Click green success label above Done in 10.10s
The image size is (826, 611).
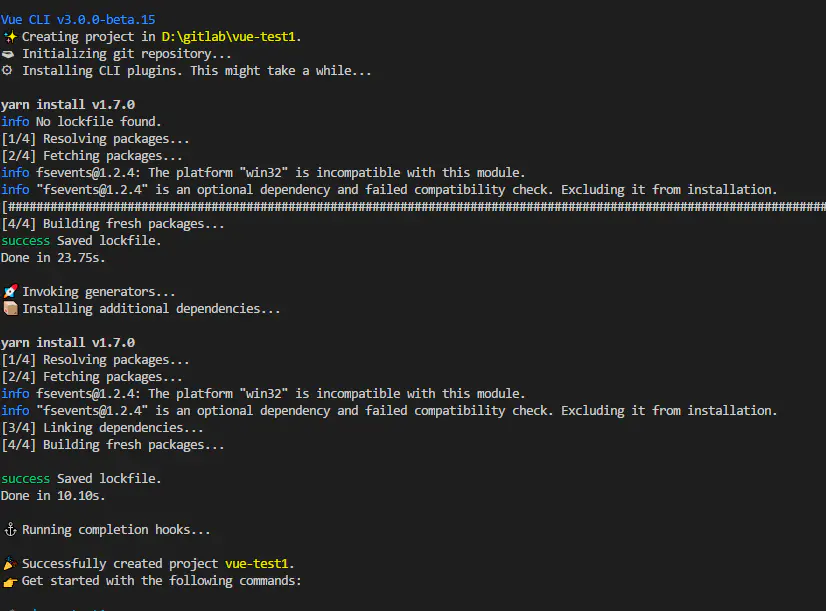pos(25,479)
